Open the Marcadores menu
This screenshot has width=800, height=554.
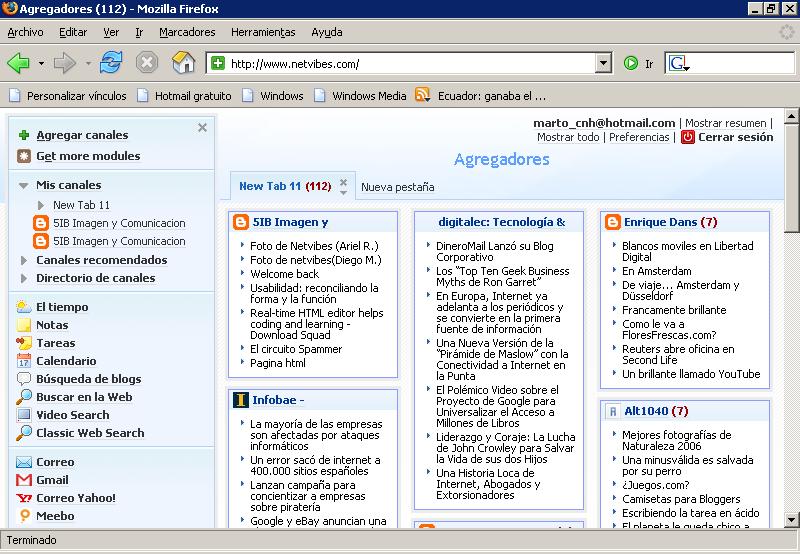[187, 32]
